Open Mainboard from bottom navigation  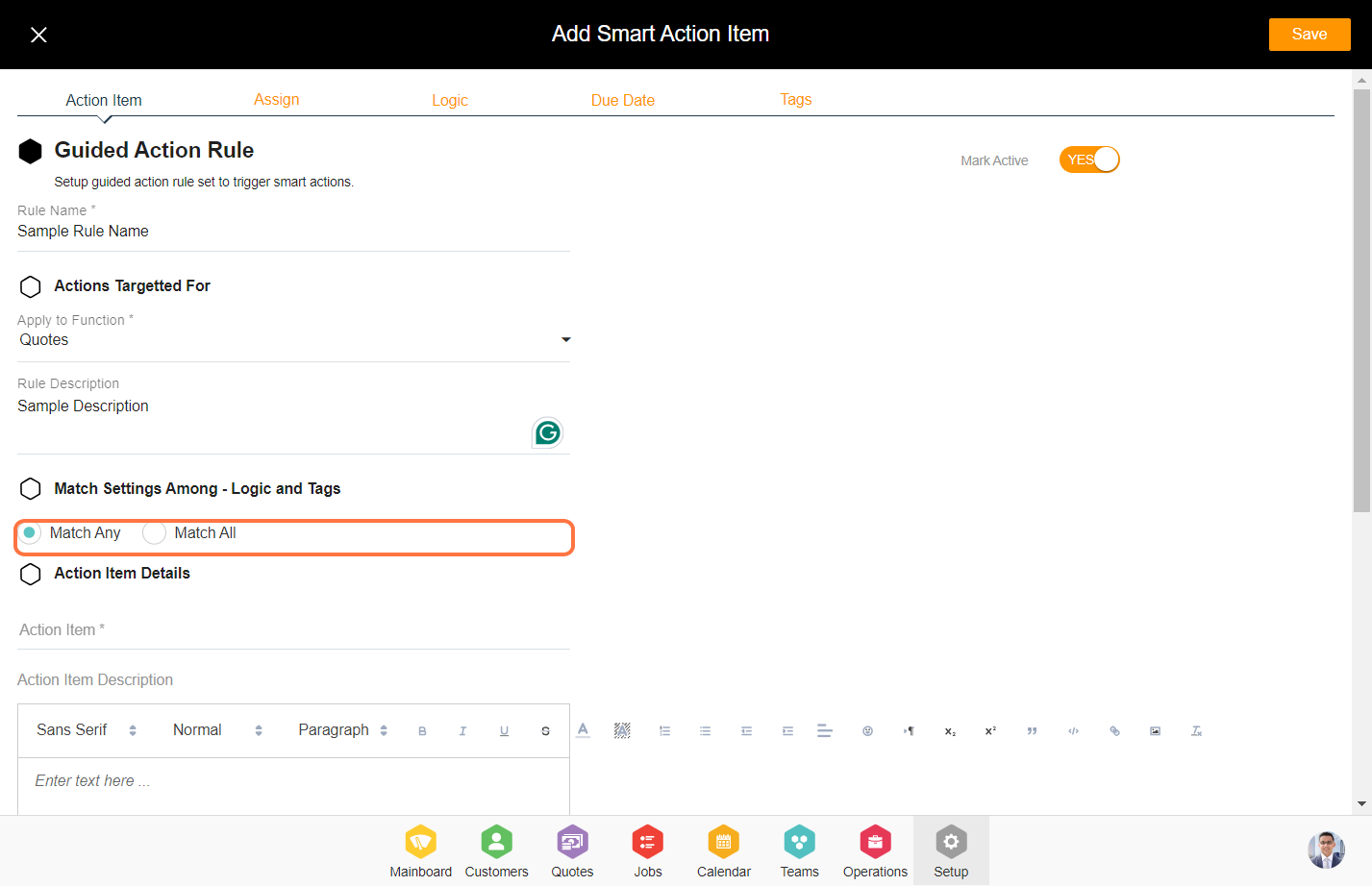(x=420, y=851)
